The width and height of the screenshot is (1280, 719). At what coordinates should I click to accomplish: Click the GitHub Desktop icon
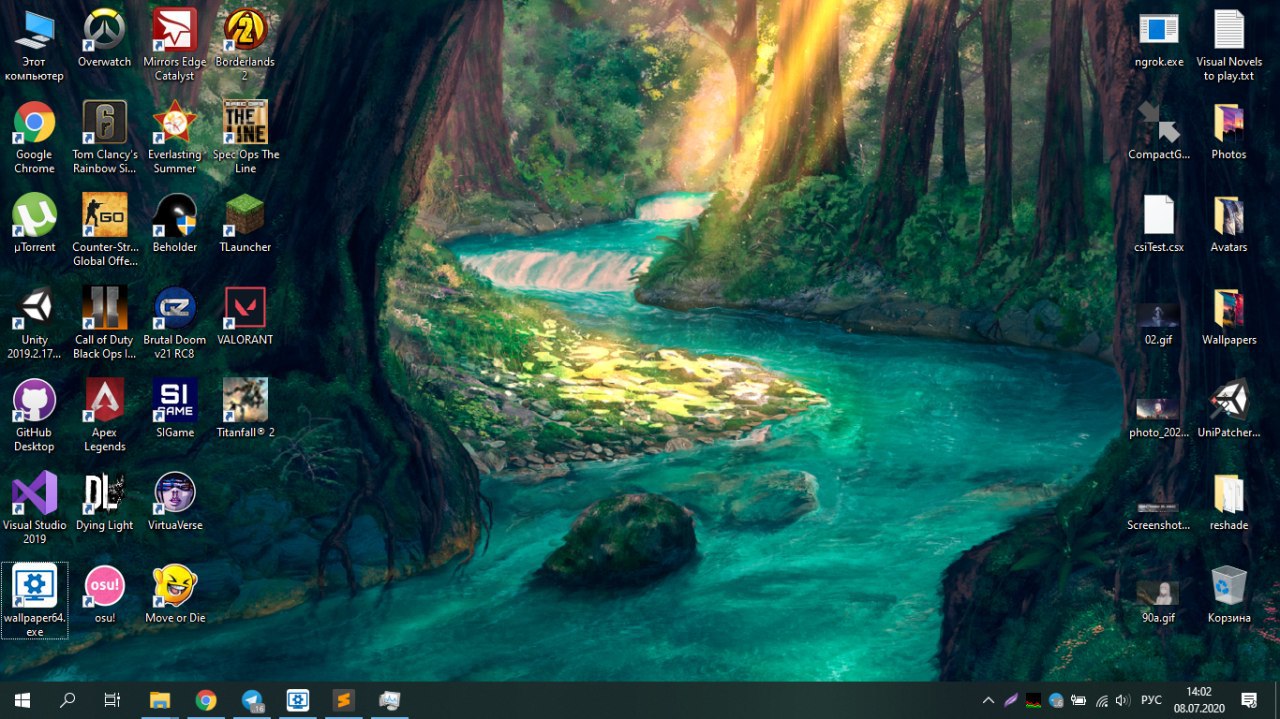pos(34,415)
